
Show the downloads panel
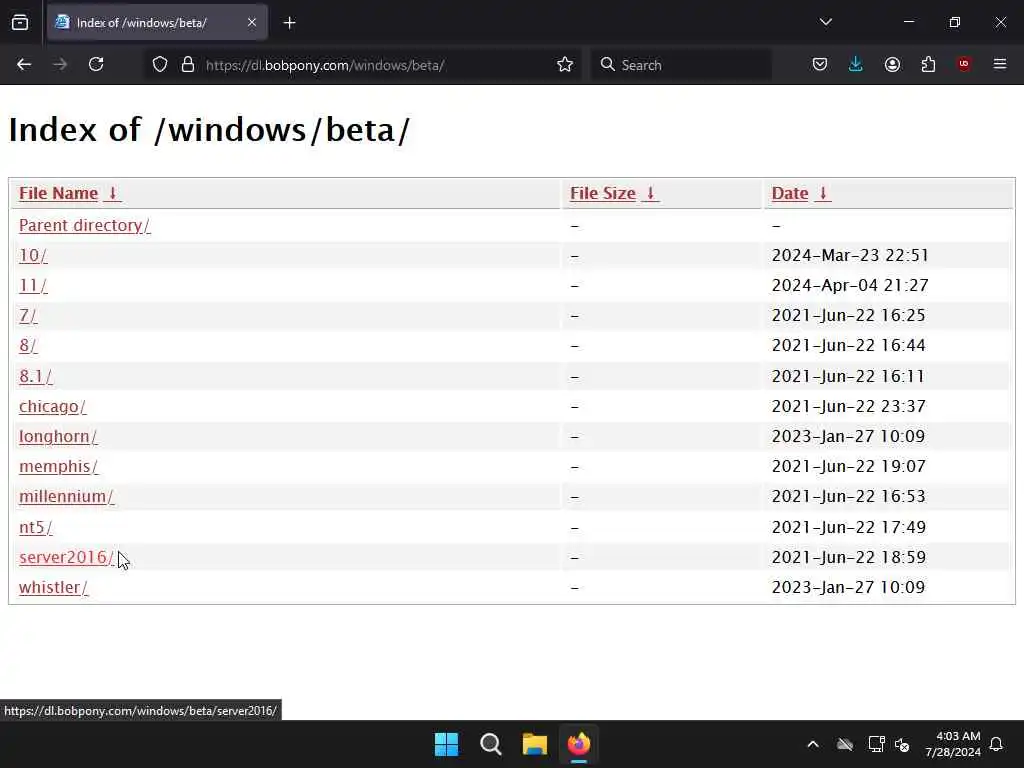point(856,64)
